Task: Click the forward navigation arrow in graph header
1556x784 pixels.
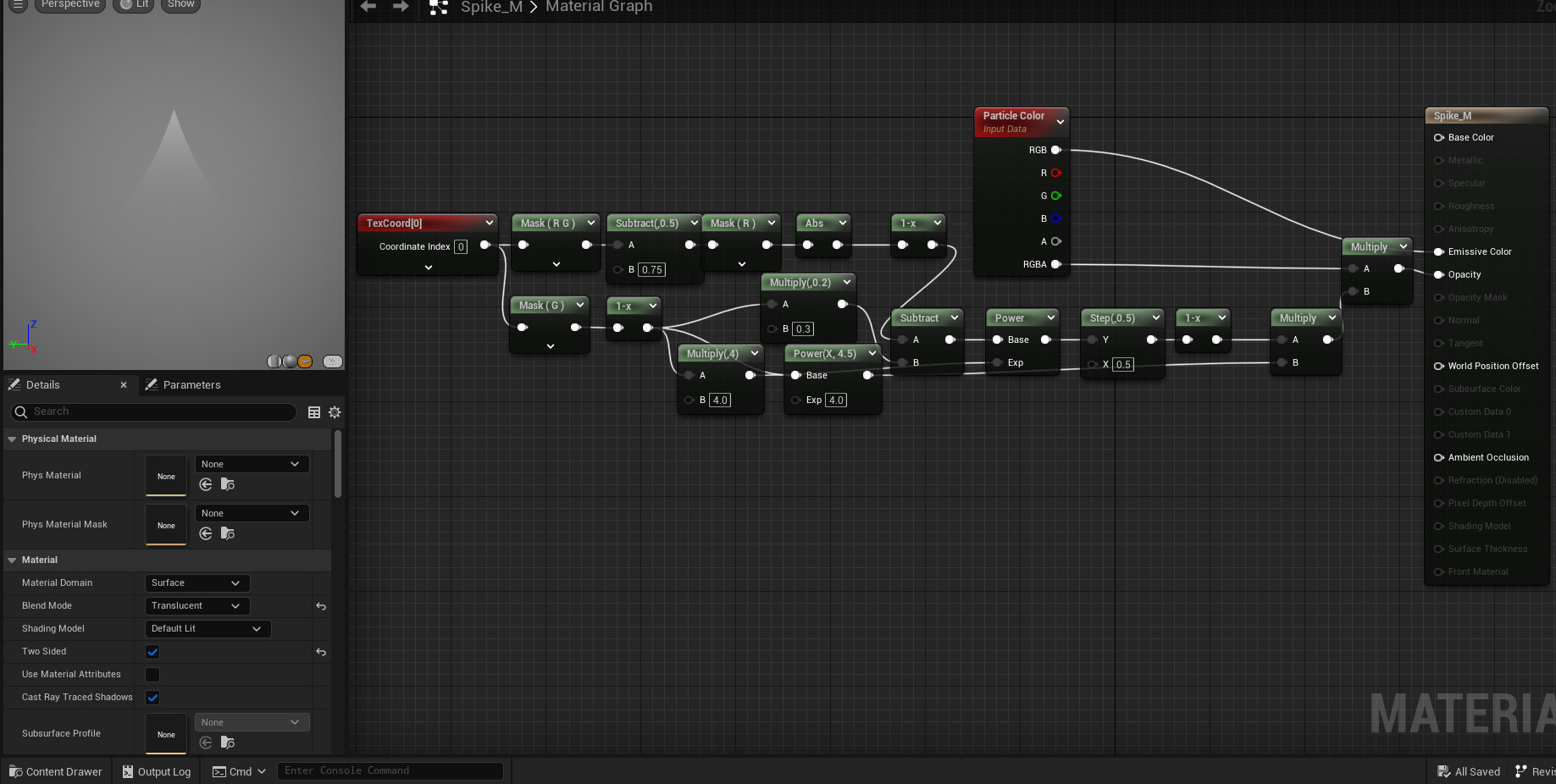Action: pyautogui.click(x=401, y=7)
